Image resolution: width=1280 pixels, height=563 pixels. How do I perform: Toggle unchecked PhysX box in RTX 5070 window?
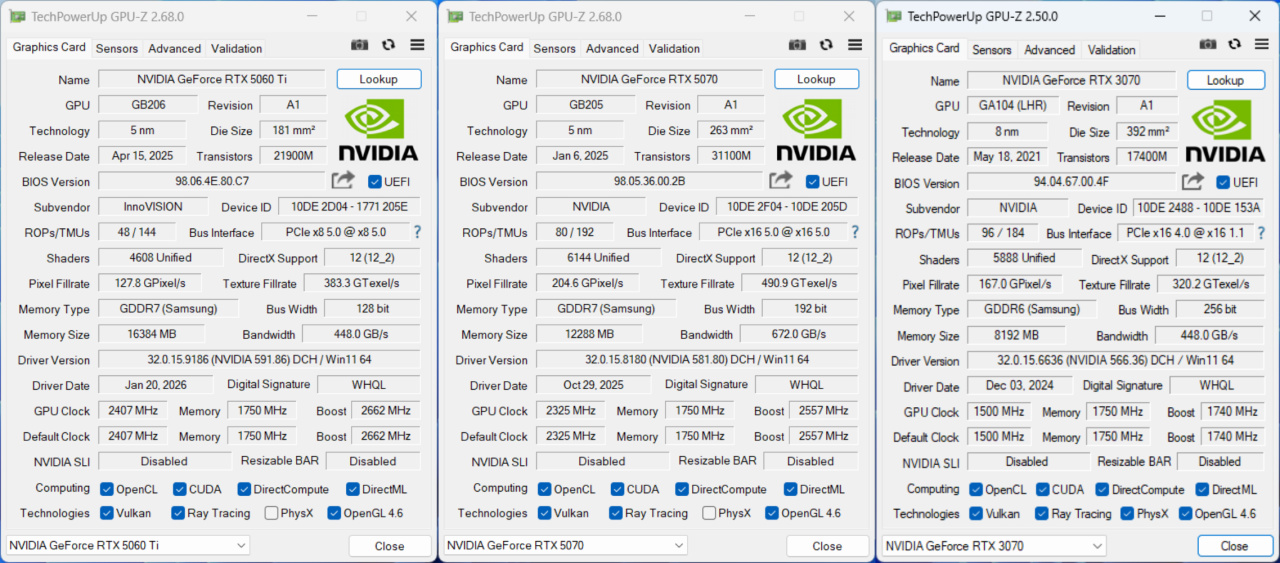709,513
